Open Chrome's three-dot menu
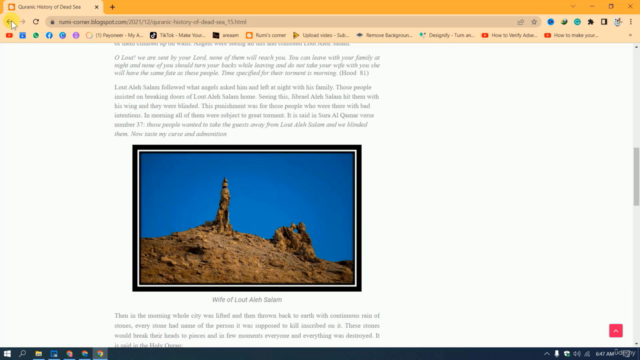Image resolution: width=640 pixels, height=360 pixels. point(631,22)
